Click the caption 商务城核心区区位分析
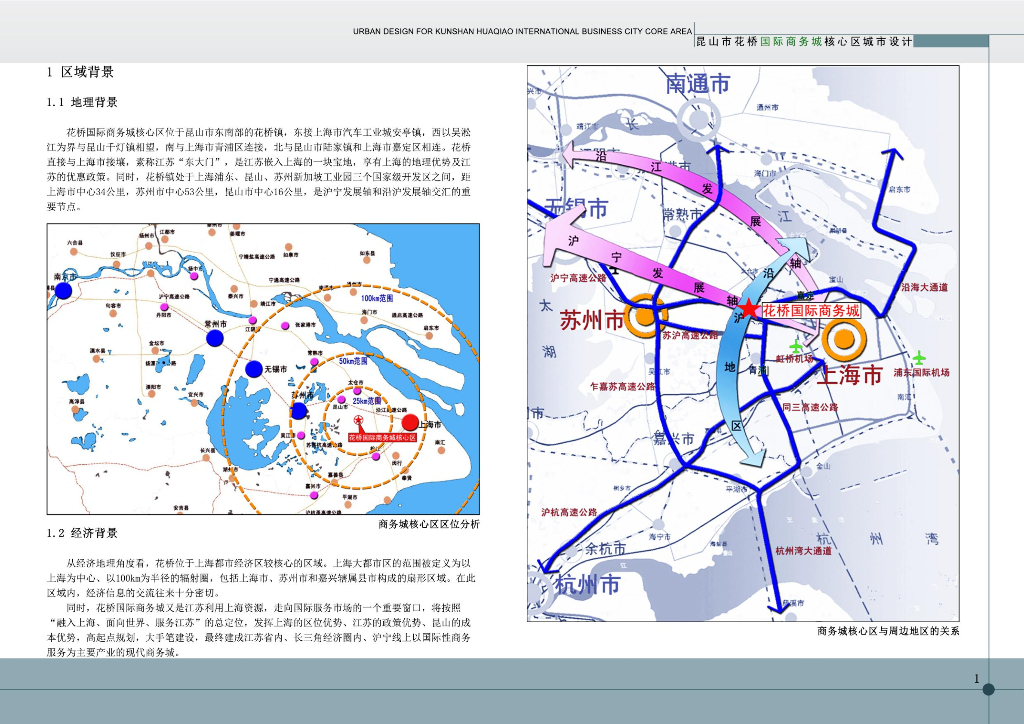Viewport: 1024px width, 724px height. [429, 523]
